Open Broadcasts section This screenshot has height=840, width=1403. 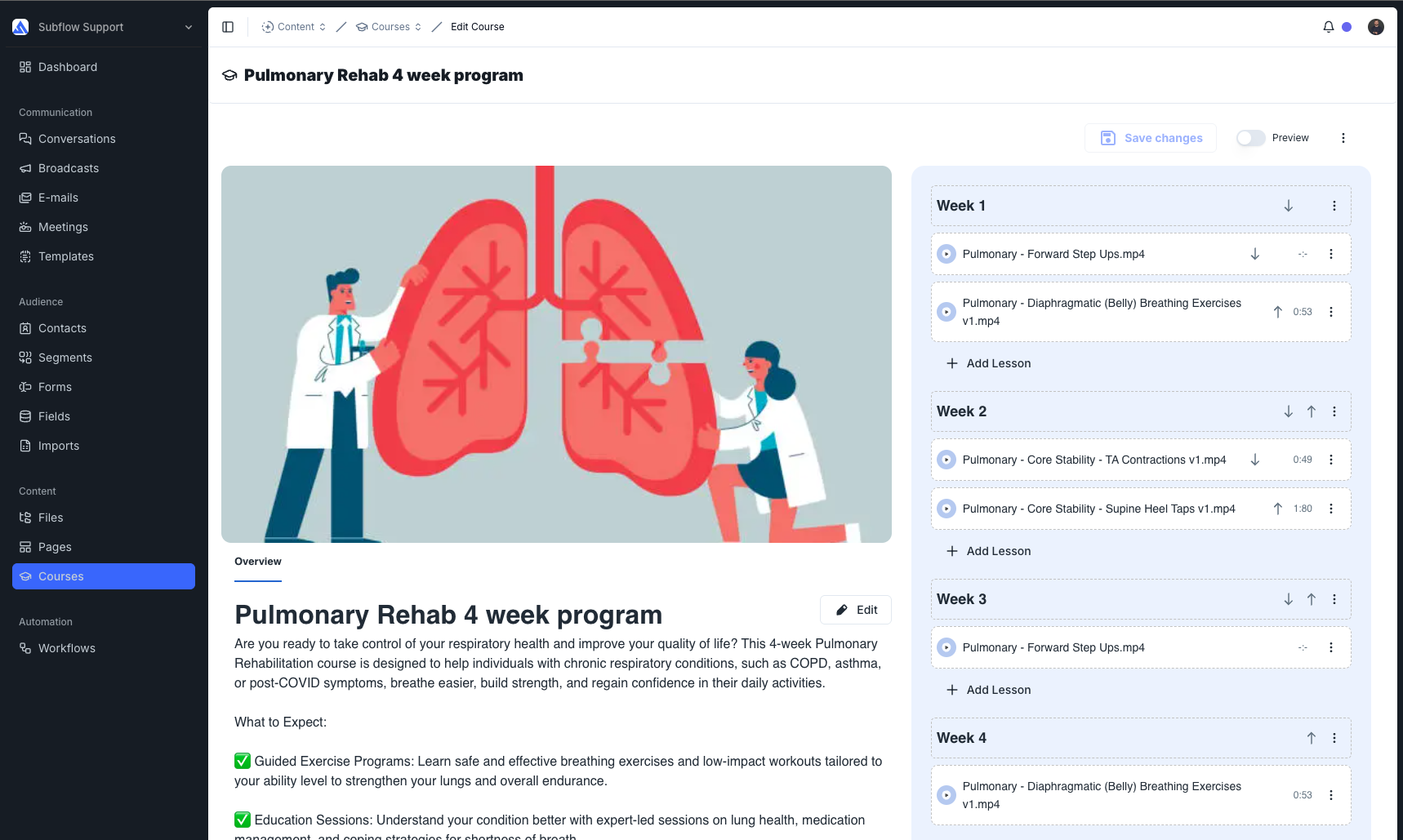pos(104,168)
